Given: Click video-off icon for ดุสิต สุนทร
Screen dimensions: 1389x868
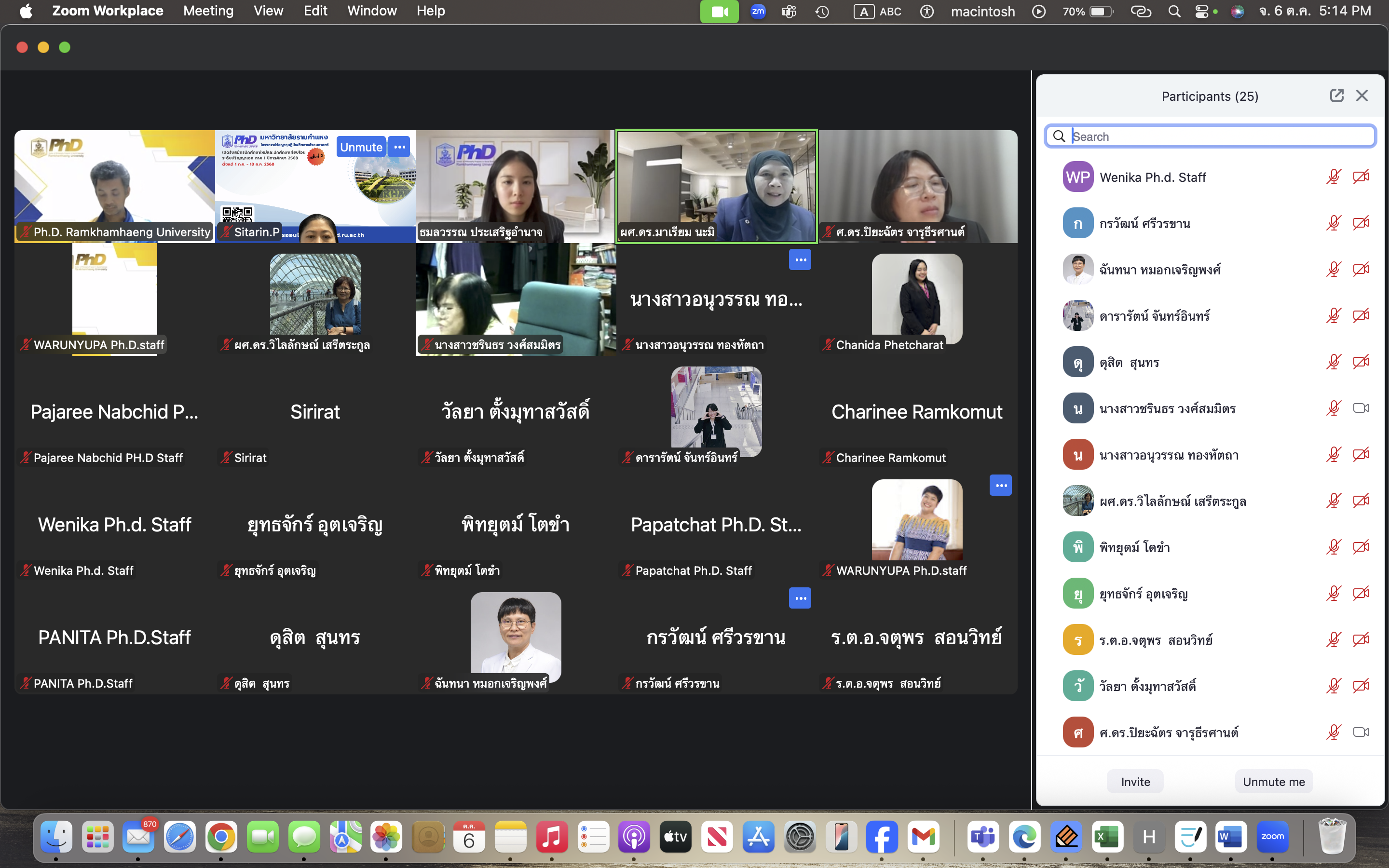Looking at the screenshot, I should coord(1360,362).
